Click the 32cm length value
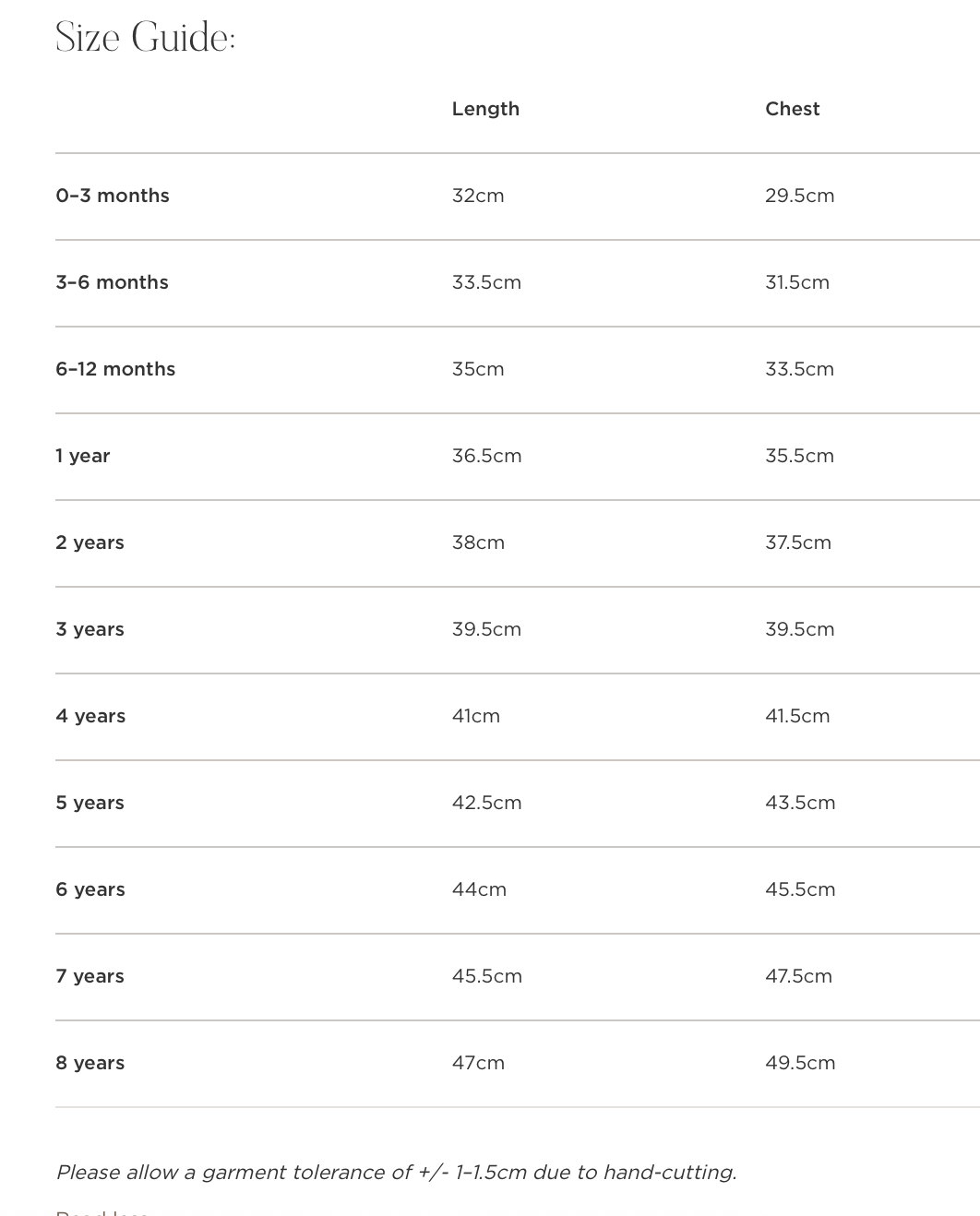The image size is (980, 1216). [x=478, y=196]
